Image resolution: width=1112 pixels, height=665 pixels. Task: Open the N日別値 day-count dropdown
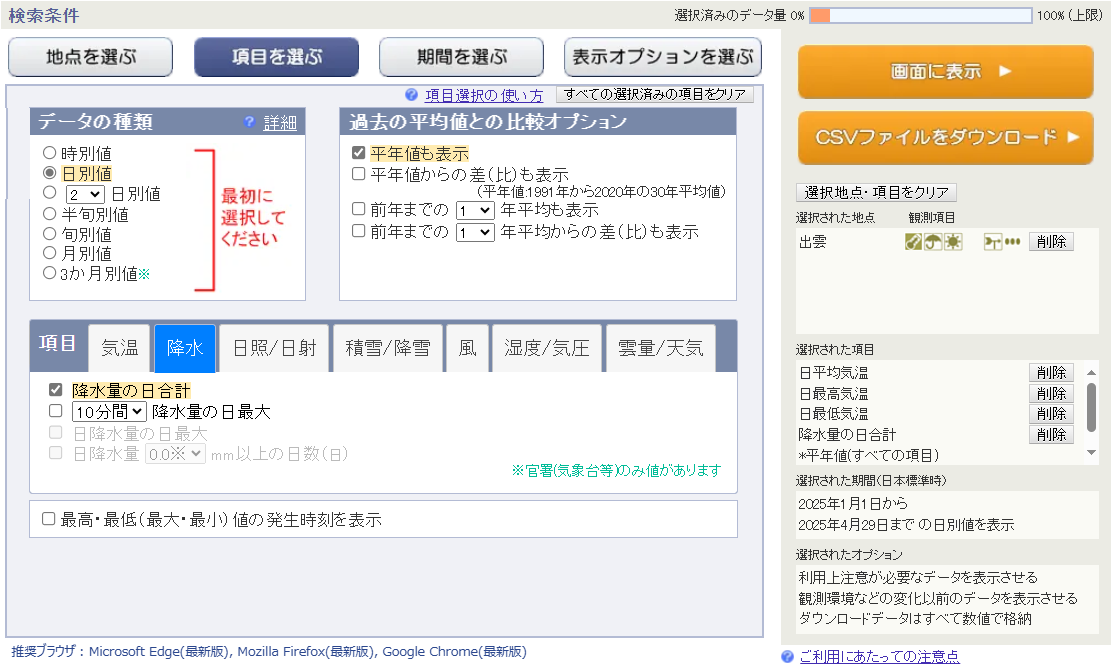click(85, 194)
